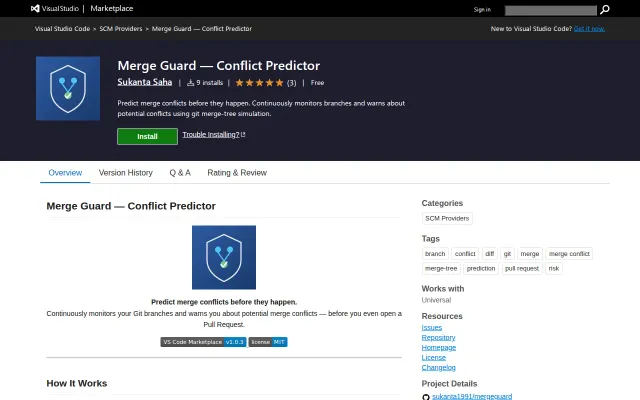This screenshot has width=640, height=400.
Task: Open Marketplace from the top bar
Action: (111, 8)
